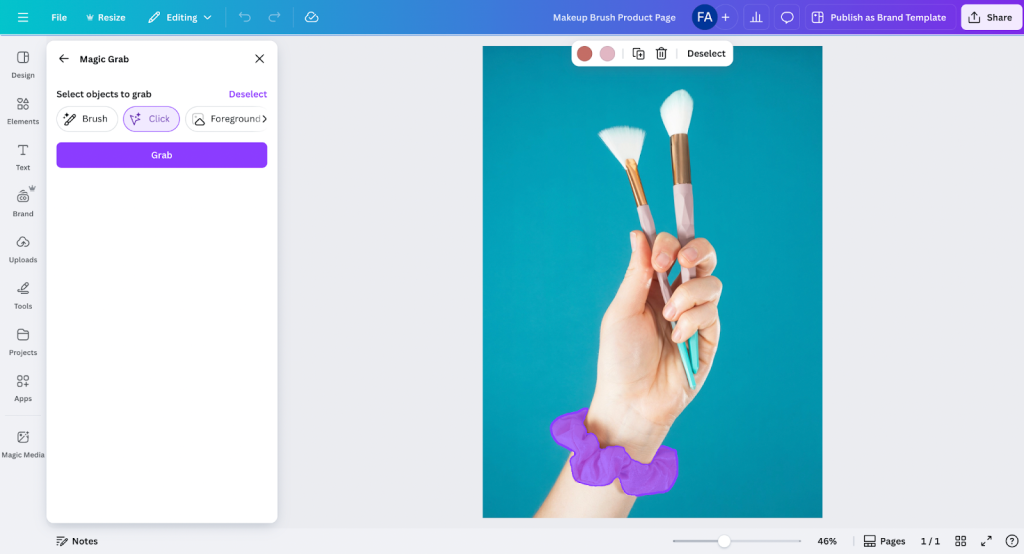1024x554 pixels.
Task: Open the Pages panel
Action: coord(884,541)
